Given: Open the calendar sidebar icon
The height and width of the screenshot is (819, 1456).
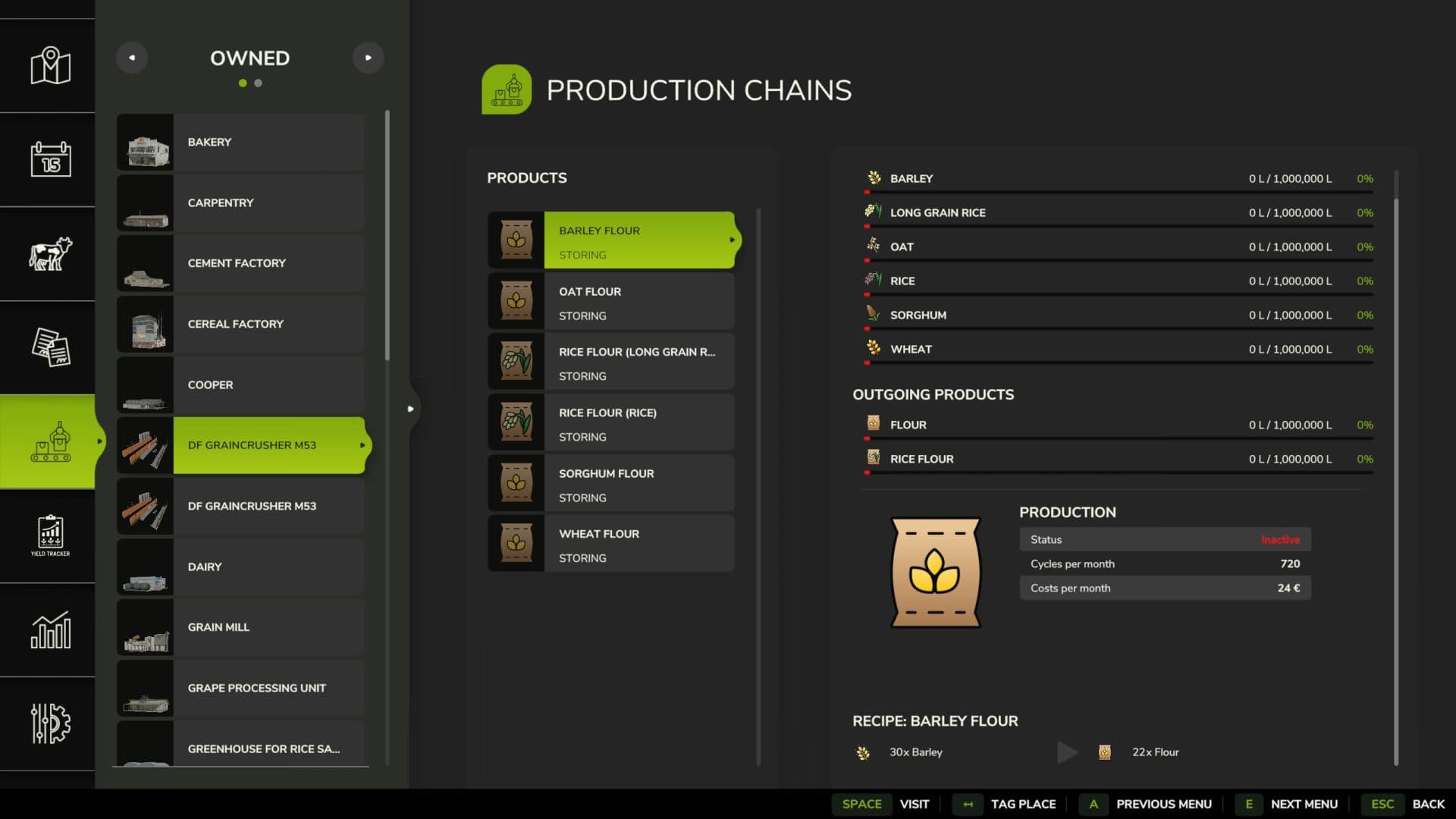Looking at the screenshot, I should tap(50, 159).
